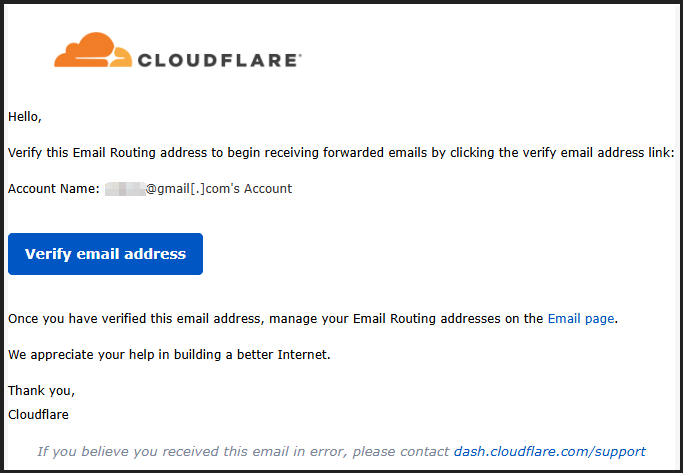Click the "Thank you," closing line
The height and width of the screenshot is (473, 683).
point(41,390)
